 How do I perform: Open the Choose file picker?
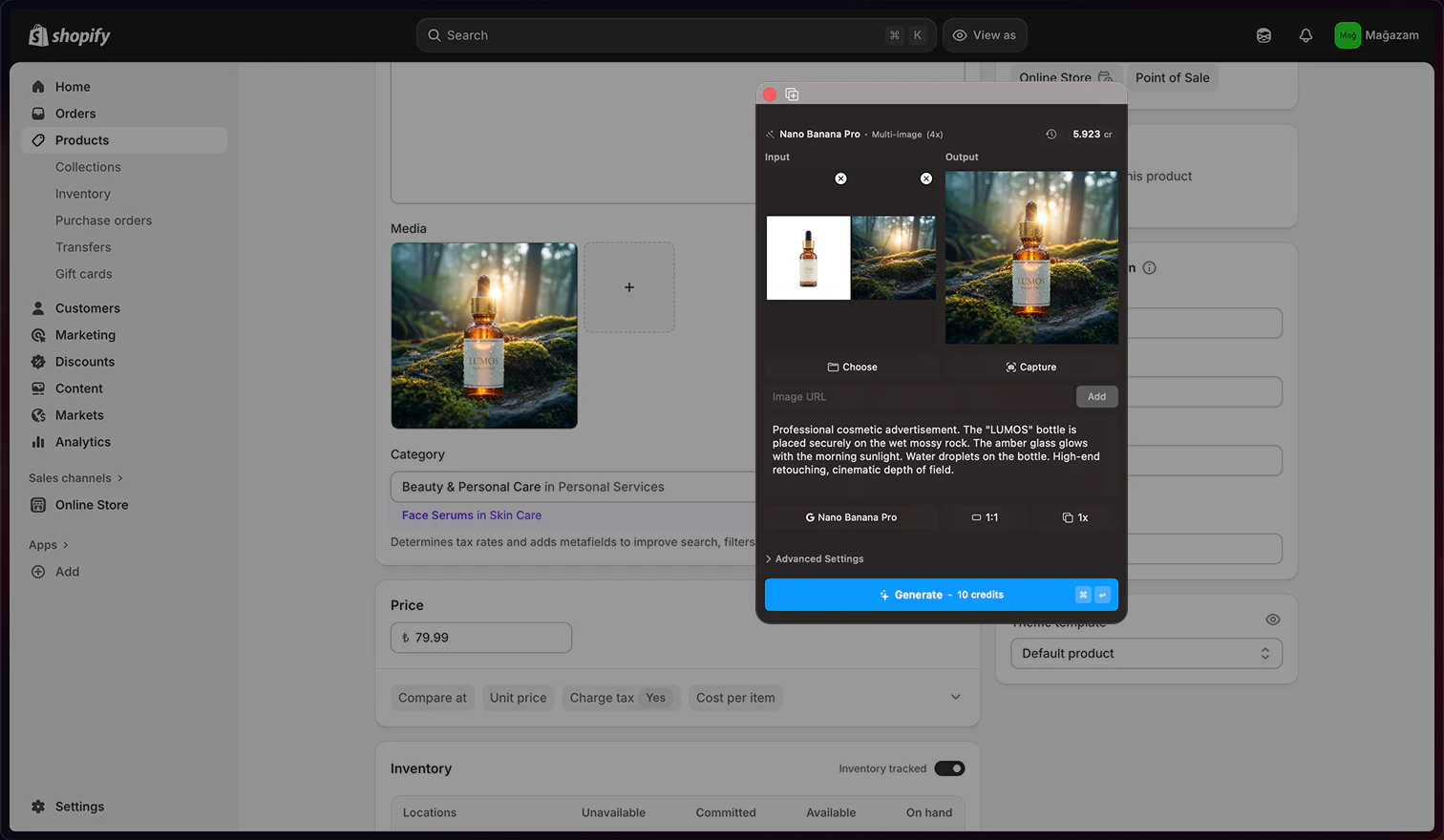click(x=851, y=367)
